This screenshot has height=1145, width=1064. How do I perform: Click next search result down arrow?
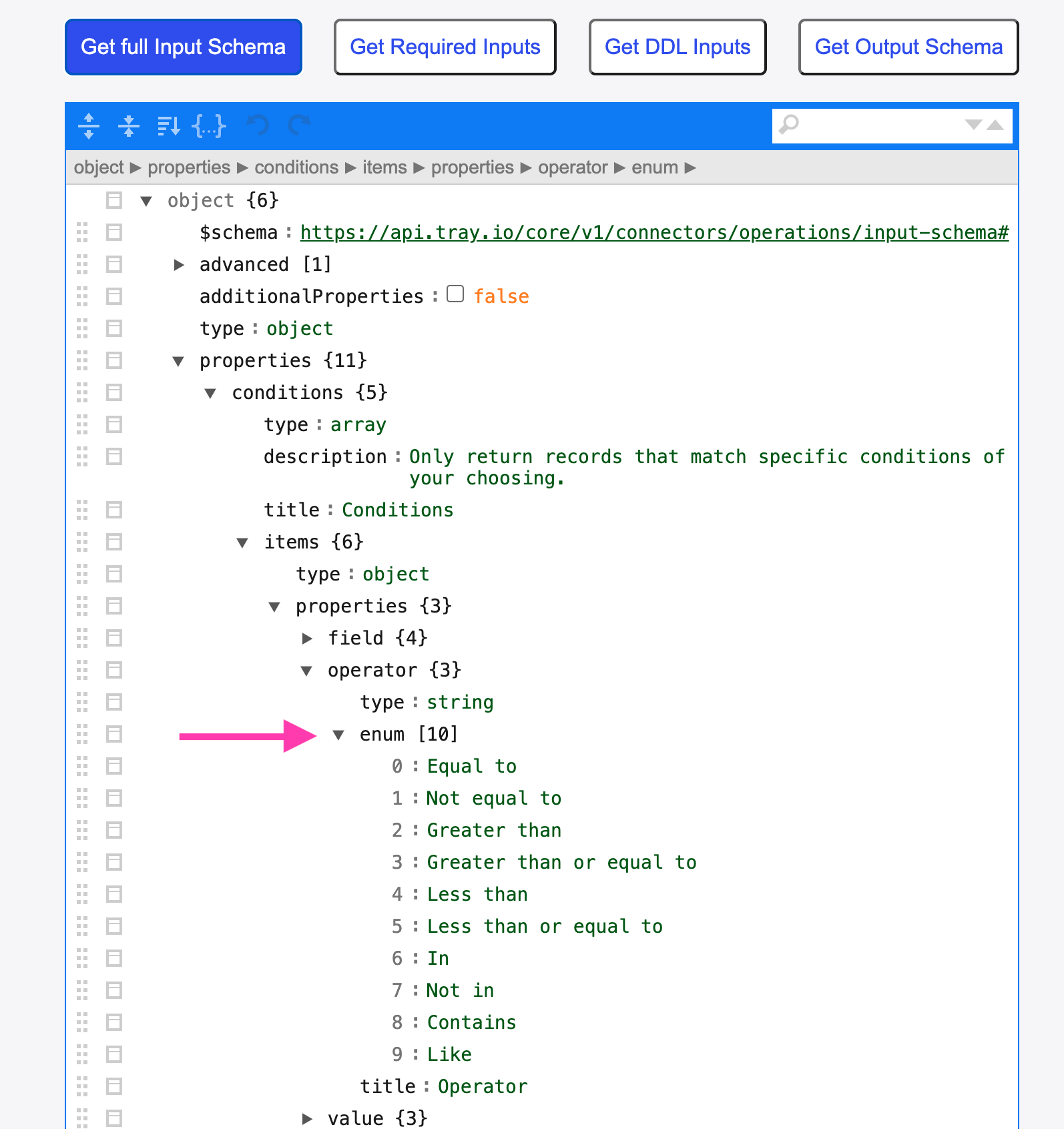pyautogui.click(x=973, y=125)
